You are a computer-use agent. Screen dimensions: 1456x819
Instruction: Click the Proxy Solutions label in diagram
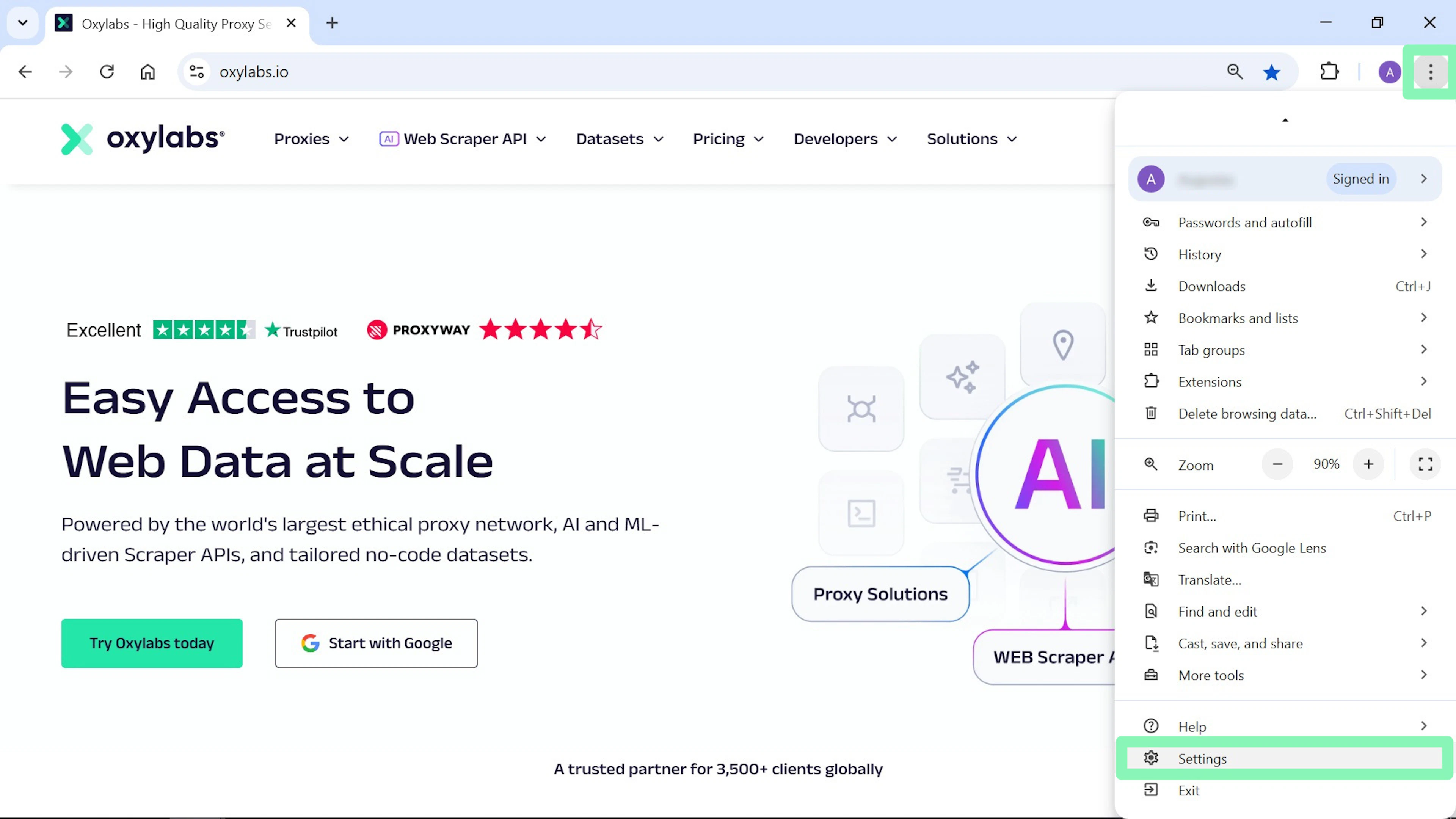coord(880,594)
